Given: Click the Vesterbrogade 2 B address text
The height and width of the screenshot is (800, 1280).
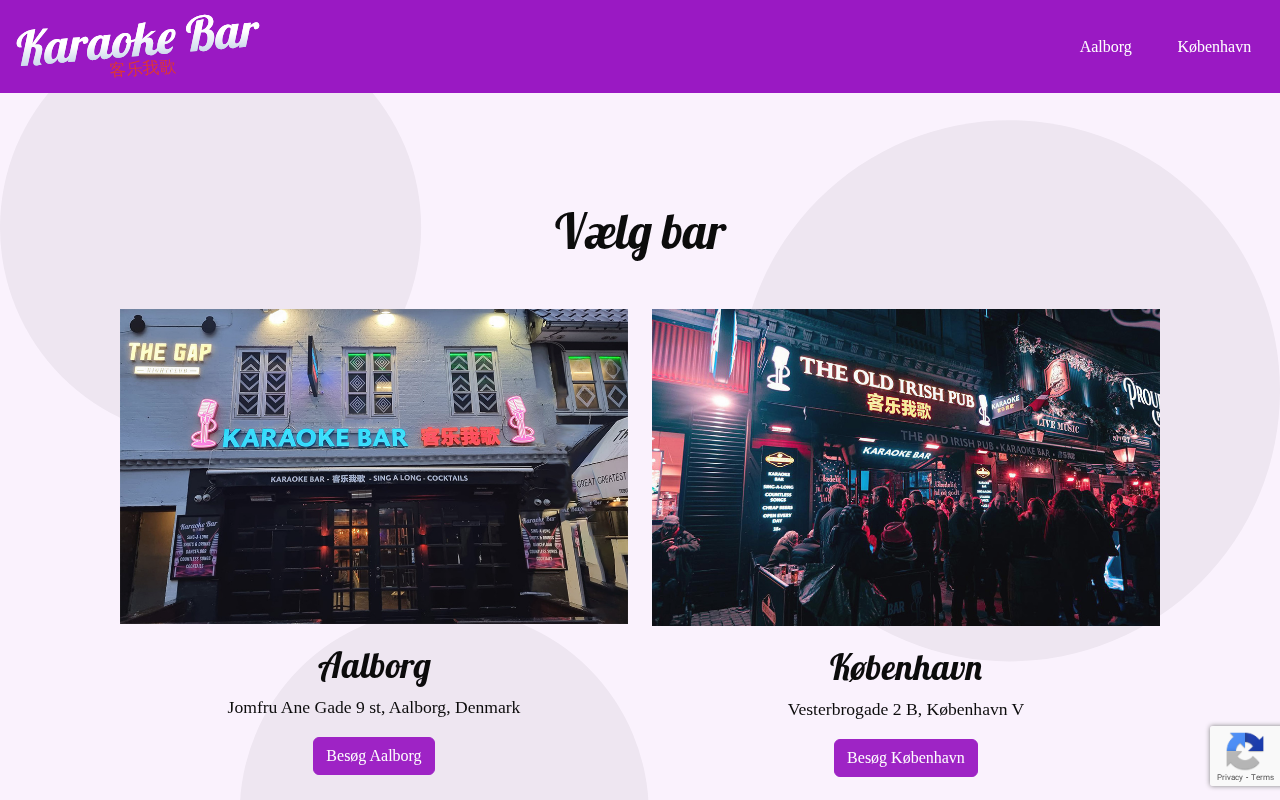Looking at the screenshot, I should tap(906, 709).
